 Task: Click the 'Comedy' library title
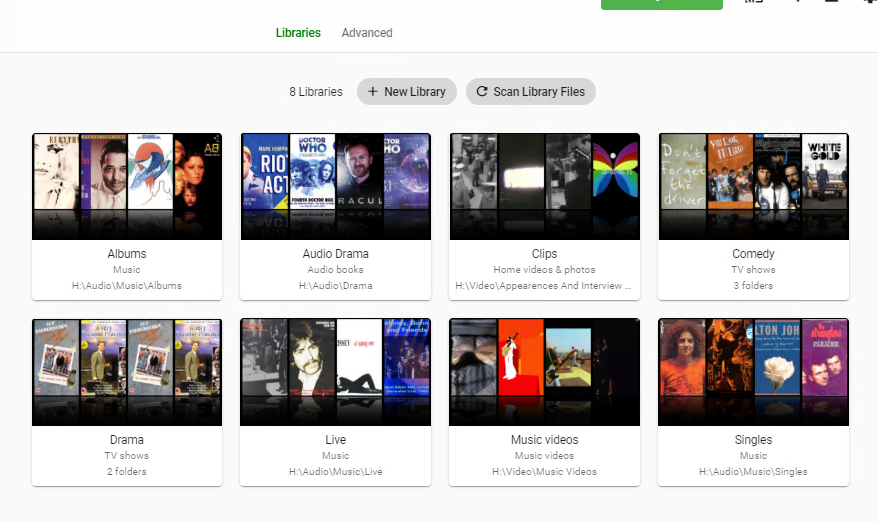pyautogui.click(x=754, y=254)
